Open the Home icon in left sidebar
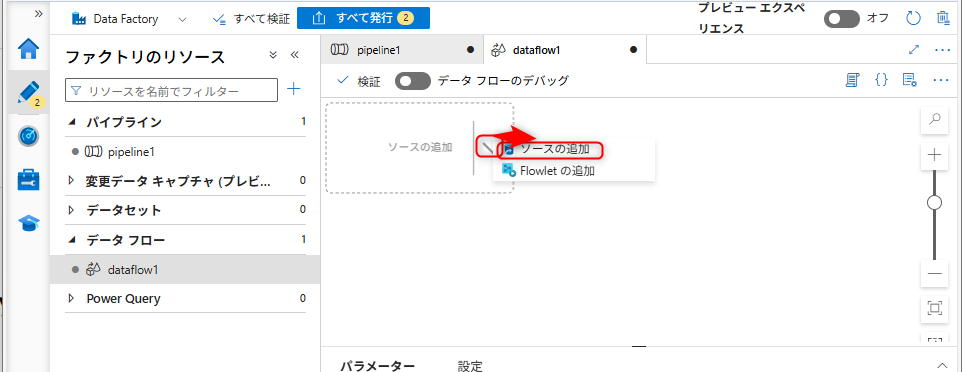 click(29, 48)
